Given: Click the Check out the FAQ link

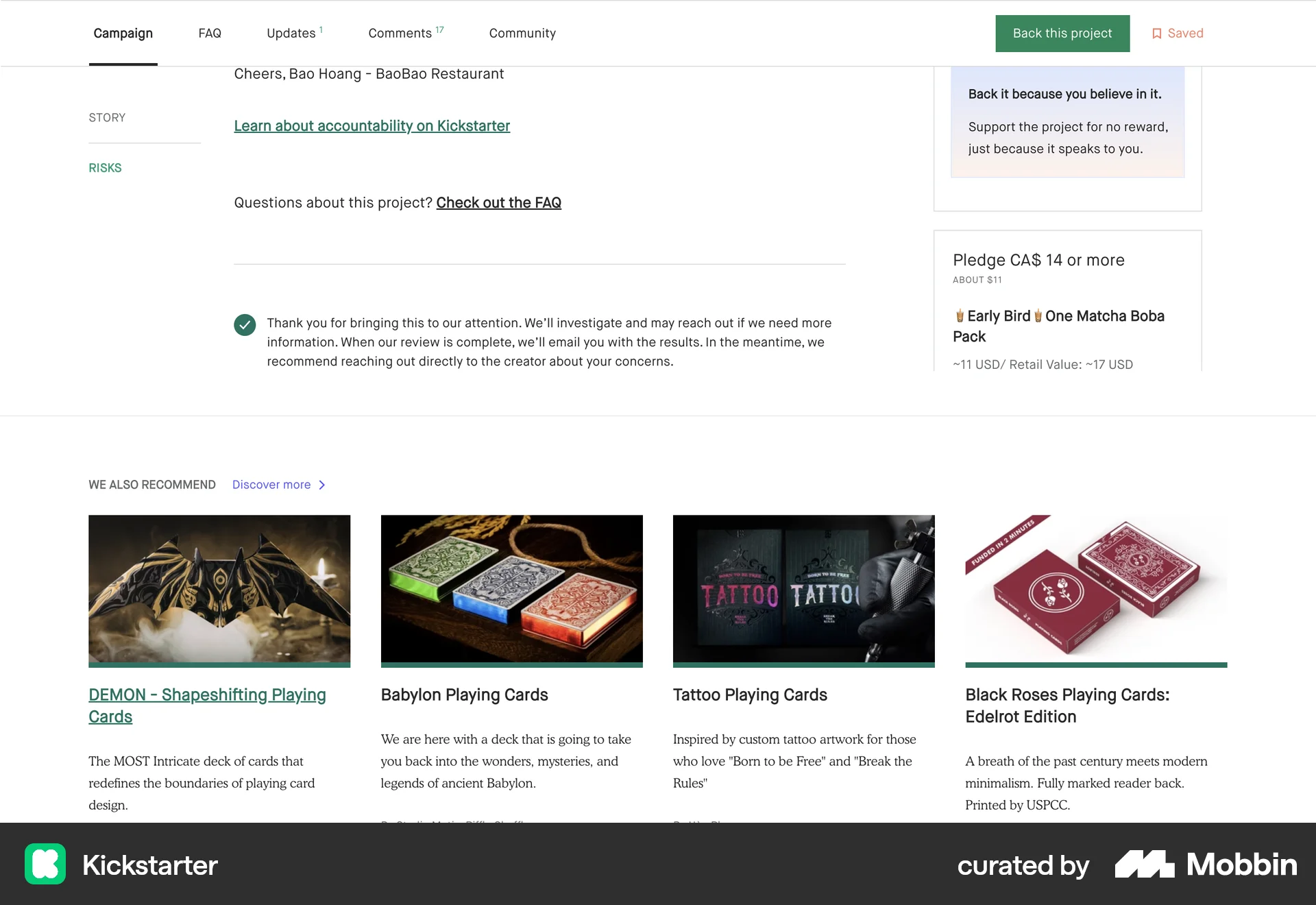Looking at the screenshot, I should [x=498, y=202].
